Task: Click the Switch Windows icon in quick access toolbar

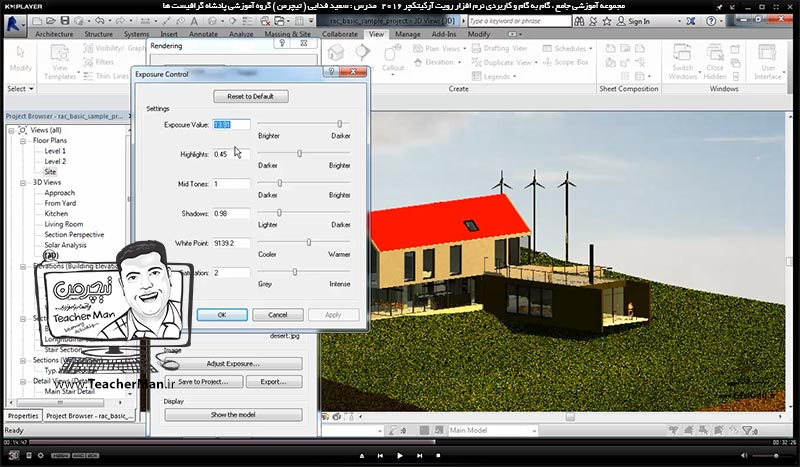Action: (x=280, y=21)
